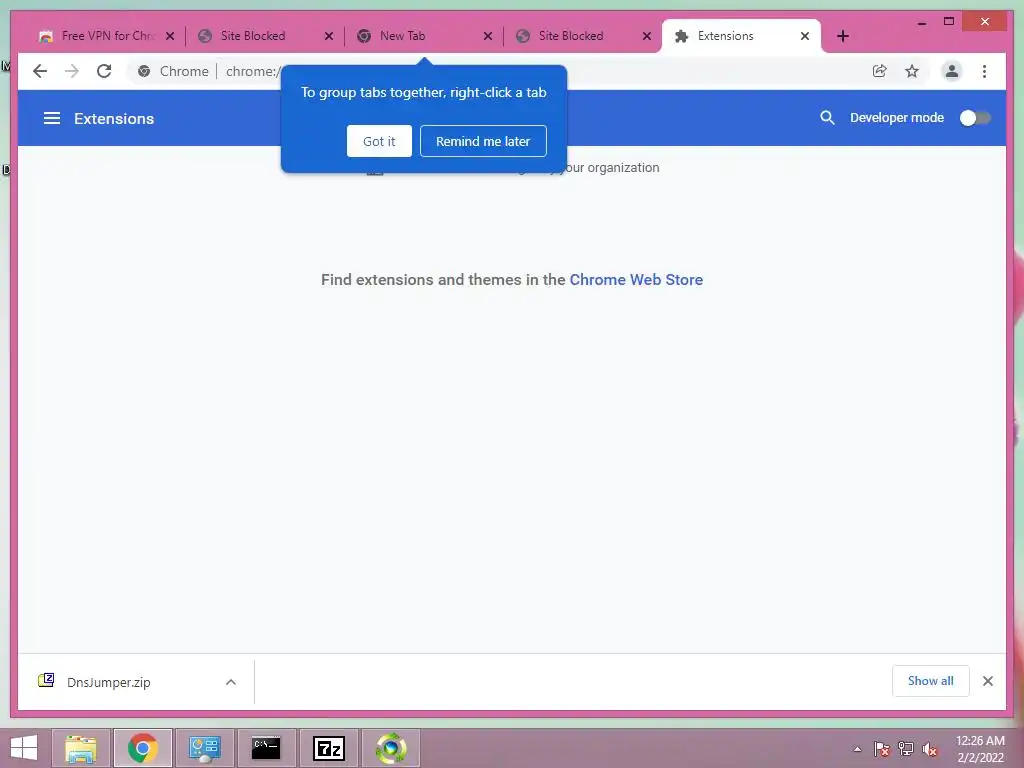Open the Extensions hamburger main menu
The width and height of the screenshot is (1024, 768).
(x=52, y=118)
